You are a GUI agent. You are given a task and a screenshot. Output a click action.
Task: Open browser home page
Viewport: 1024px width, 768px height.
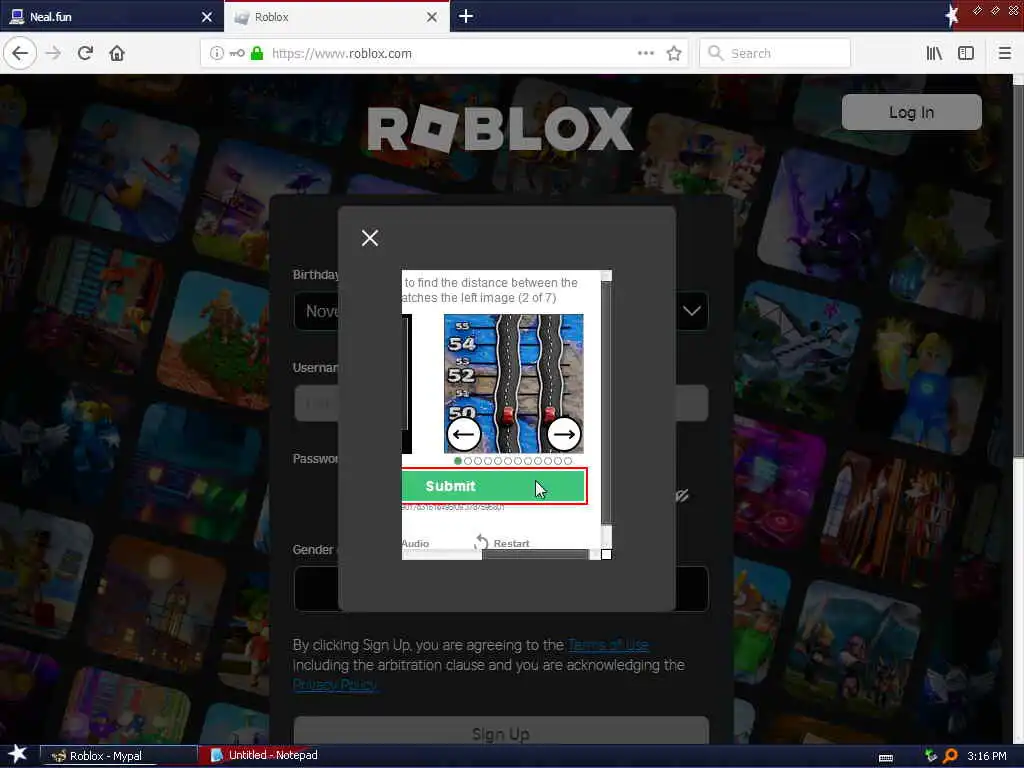point(117,53)
